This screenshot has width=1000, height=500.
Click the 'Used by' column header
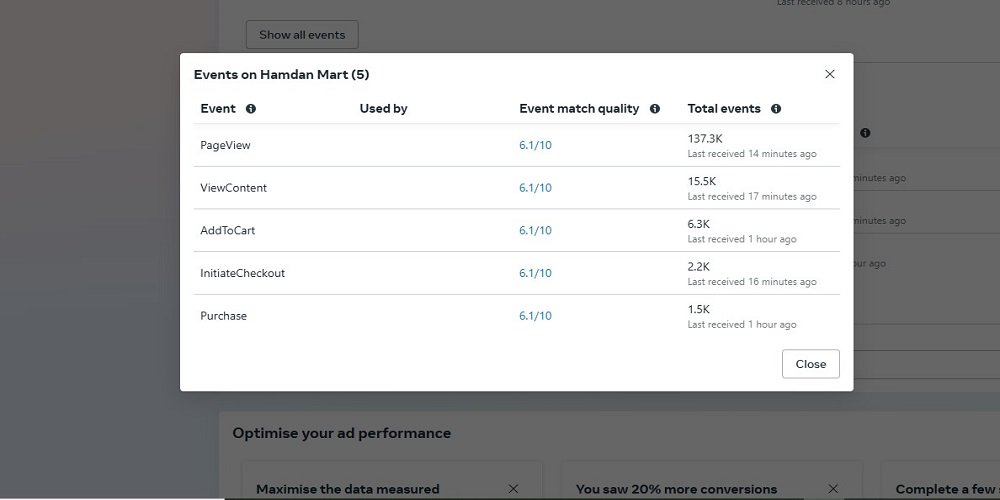point(383,109)
